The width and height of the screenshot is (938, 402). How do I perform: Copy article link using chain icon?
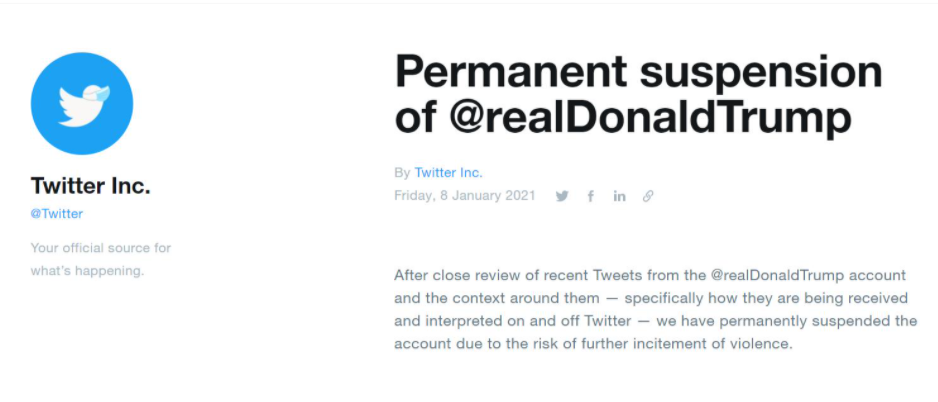tap(648, 196)
